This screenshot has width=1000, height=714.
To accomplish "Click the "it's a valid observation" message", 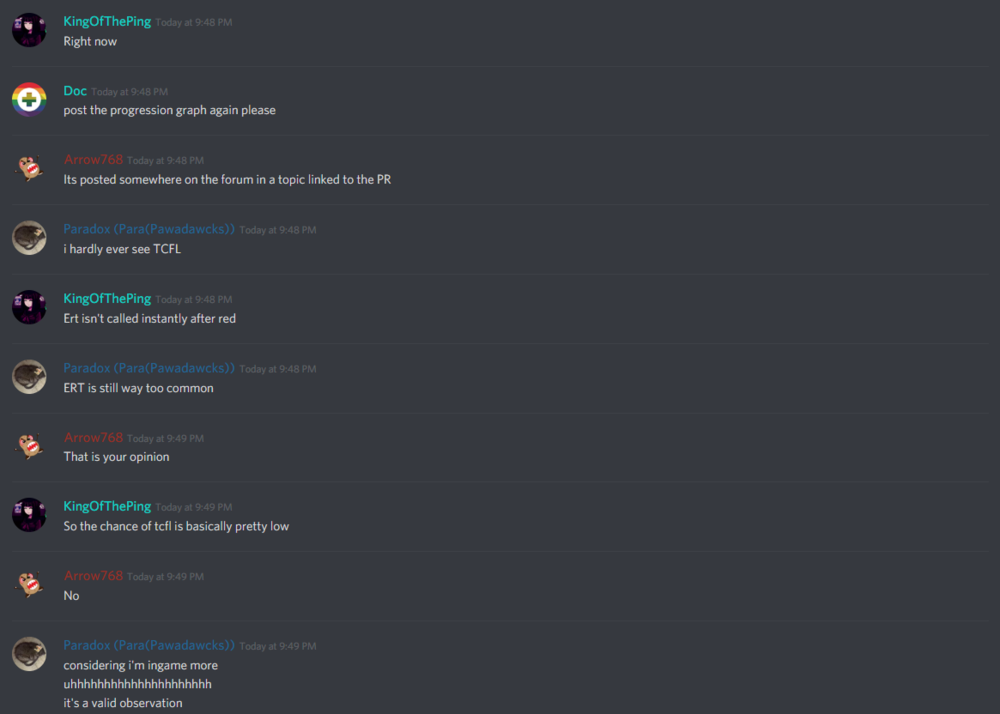I will click(x=122, y=703).
